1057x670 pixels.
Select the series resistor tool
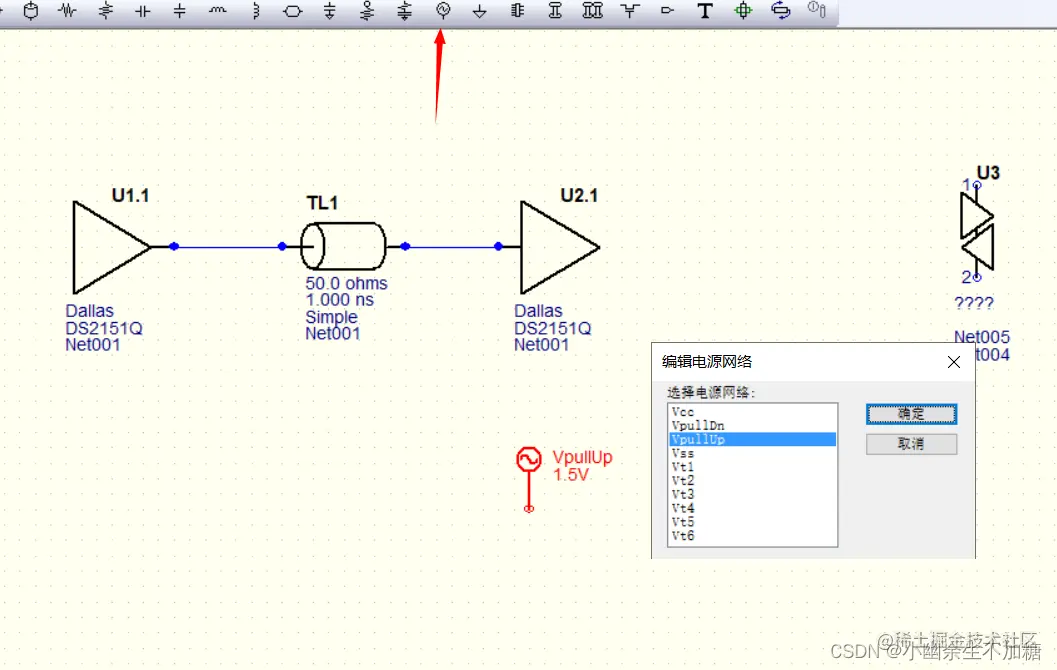pos(67,11)
